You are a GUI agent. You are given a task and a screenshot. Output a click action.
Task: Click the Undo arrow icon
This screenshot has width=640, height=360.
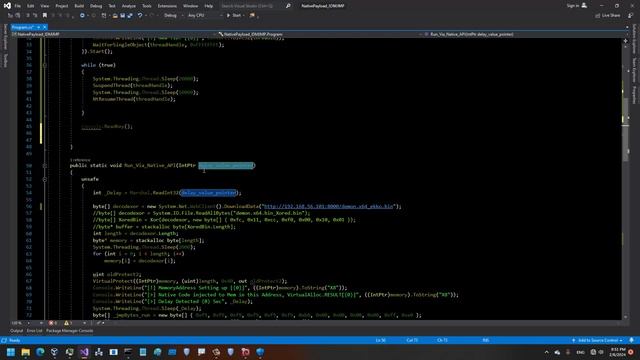click(140, 16)
